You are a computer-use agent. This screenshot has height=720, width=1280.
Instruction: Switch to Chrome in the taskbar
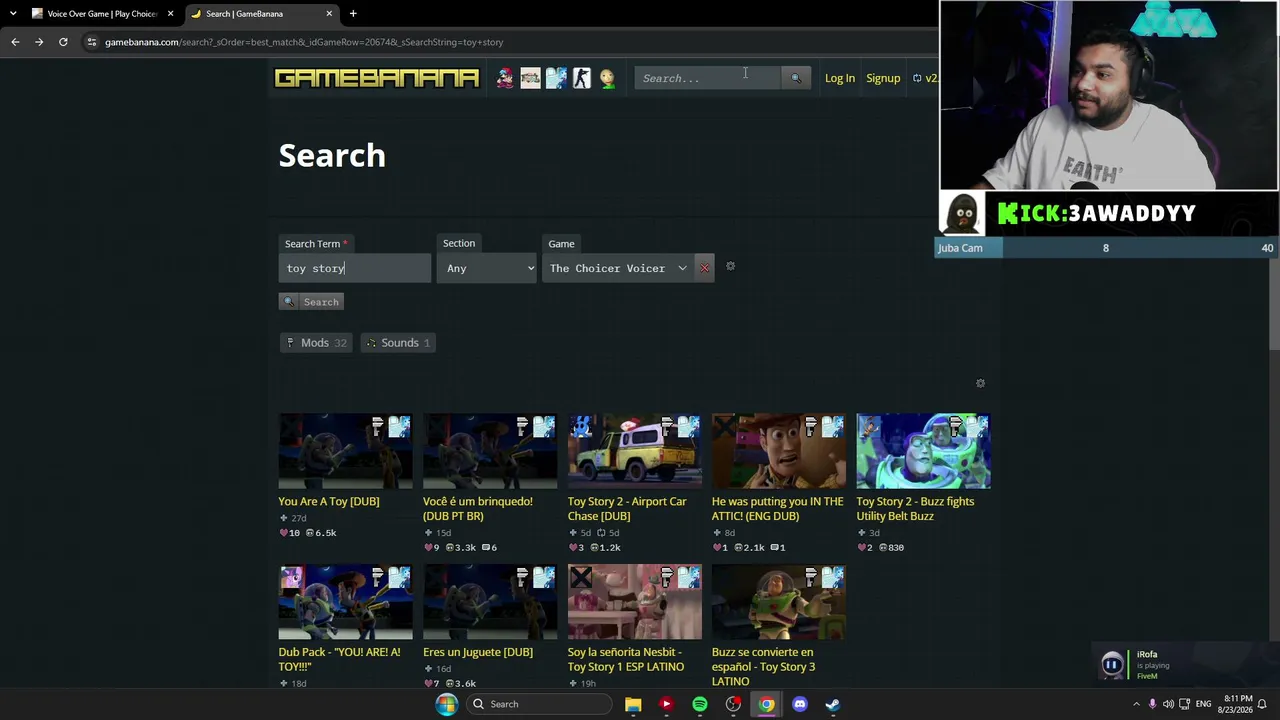click(x=766, y=704)
